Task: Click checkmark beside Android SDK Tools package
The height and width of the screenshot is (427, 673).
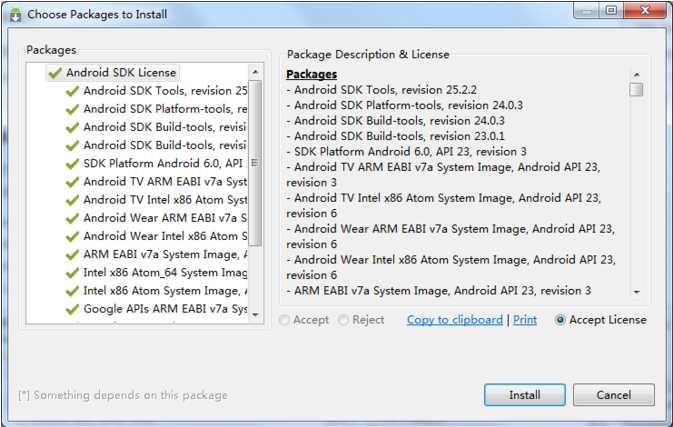Action: point(72,91)
